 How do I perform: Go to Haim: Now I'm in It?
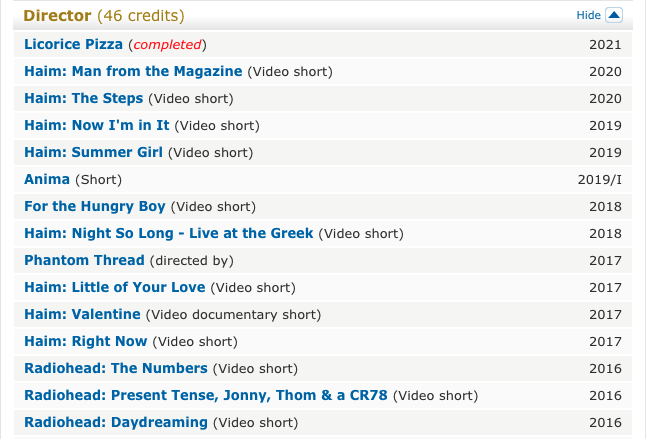pyautogui.click(x=97, y=125)
